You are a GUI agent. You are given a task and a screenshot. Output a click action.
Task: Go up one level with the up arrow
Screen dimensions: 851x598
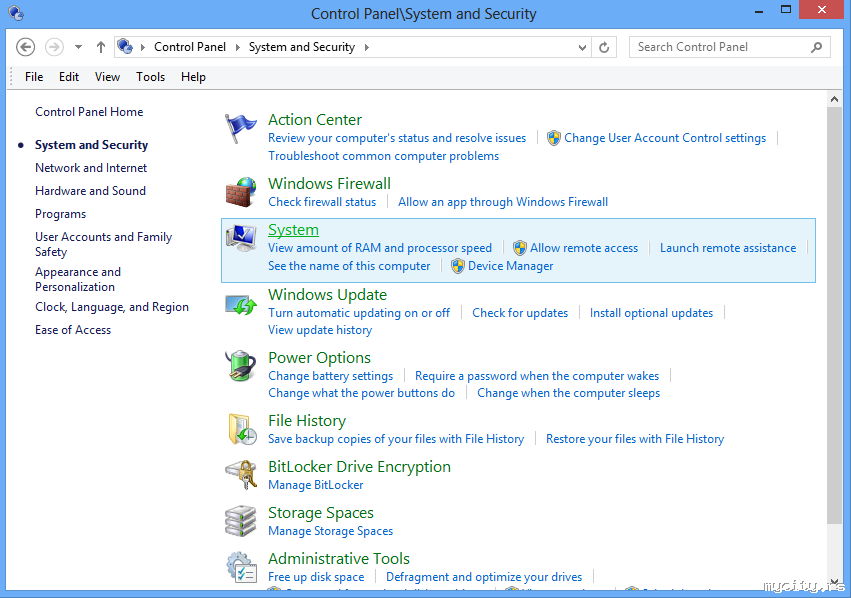[x=100, y=47]
